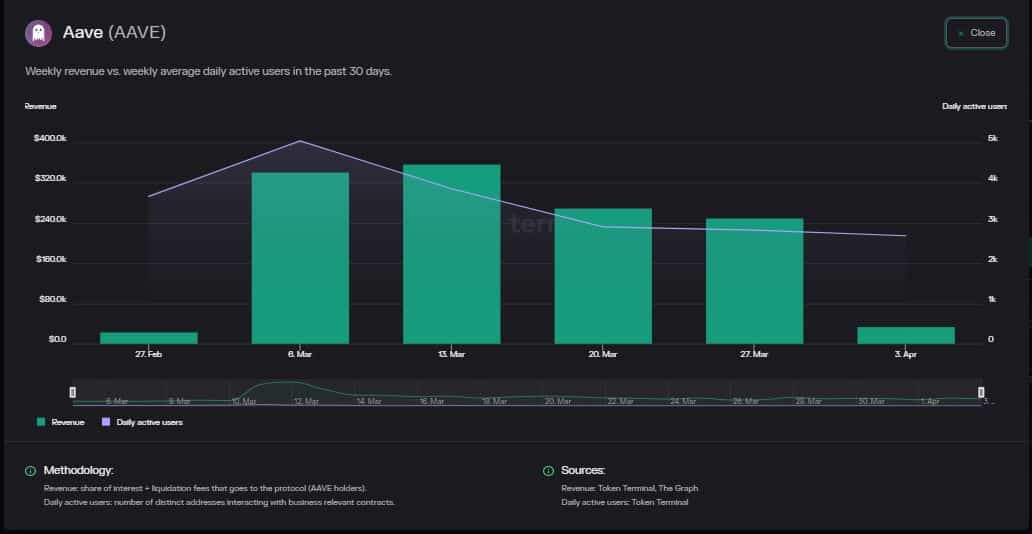The width and height of the screenshot is (1032, 534).
Task: Click the green Revenue legend square
Action: pos(41,422)
